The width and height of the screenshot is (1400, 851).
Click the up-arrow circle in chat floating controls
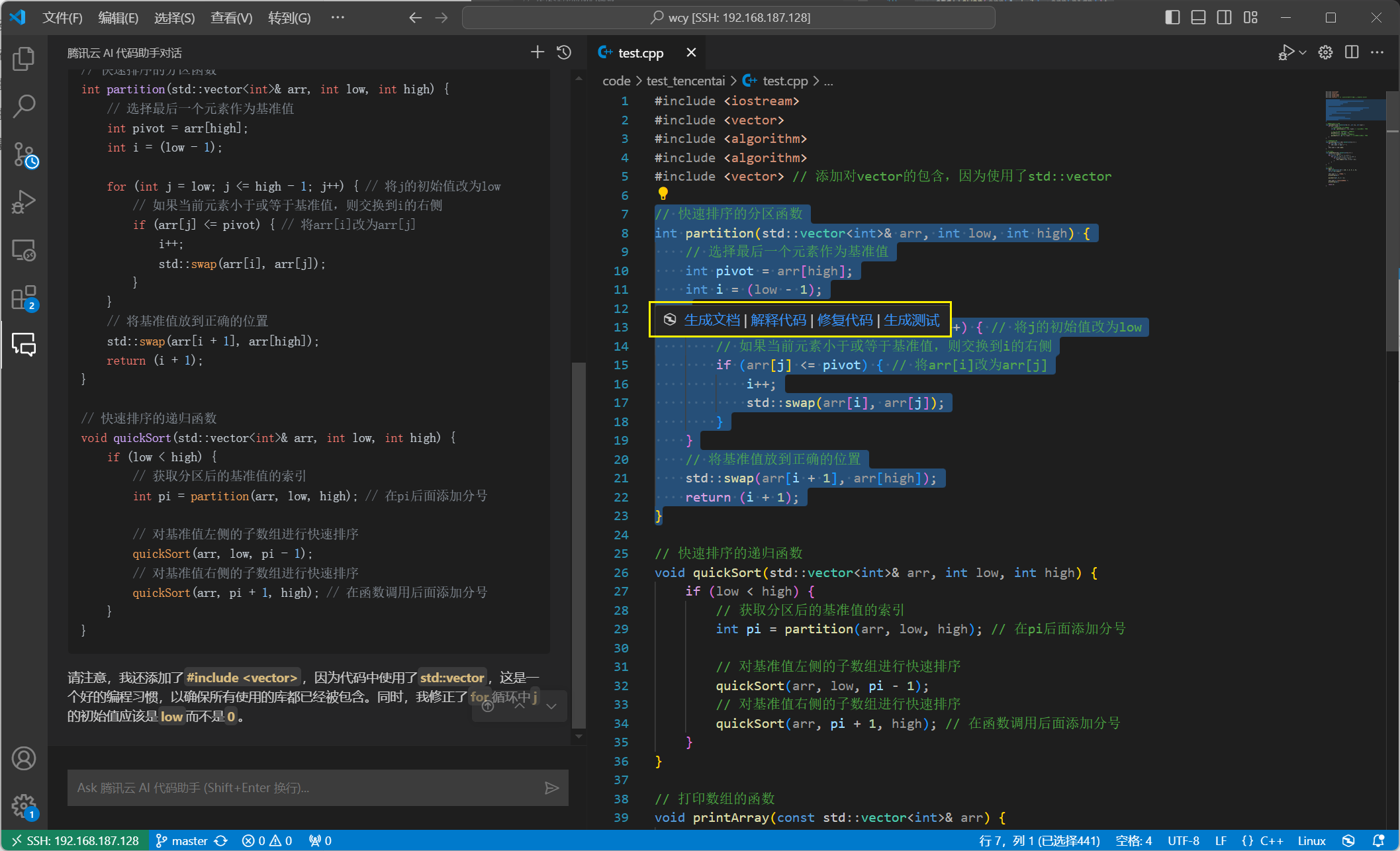coord(488,706)
